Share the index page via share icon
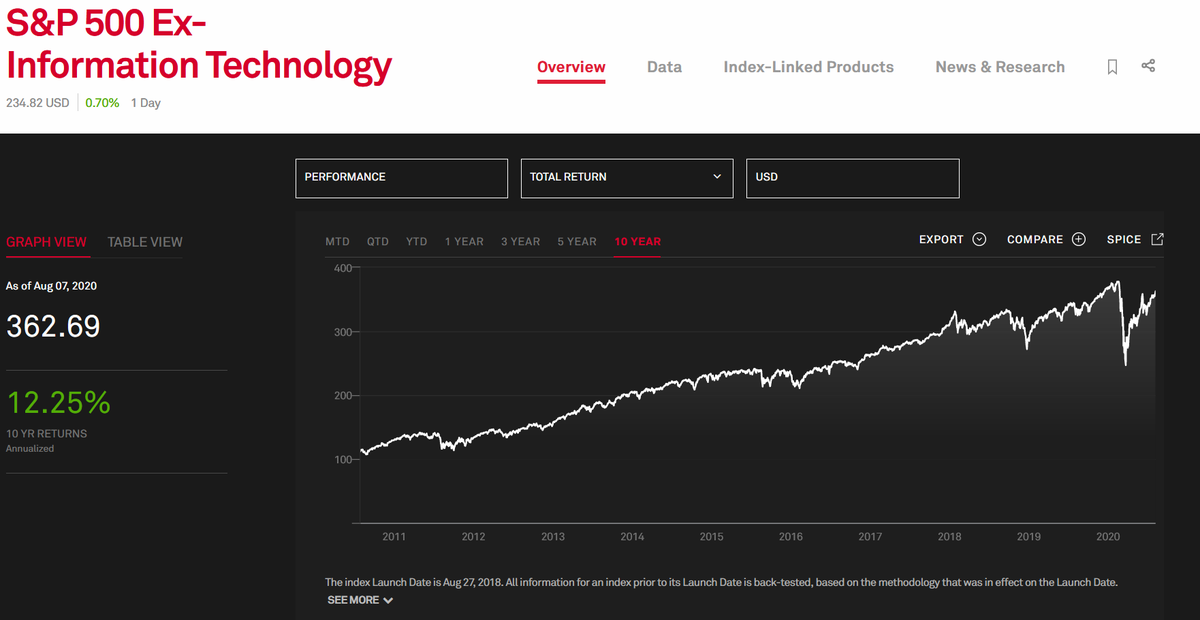Image resolution: width=1200 pixels, height=620 pixels. pos(1148,66)
